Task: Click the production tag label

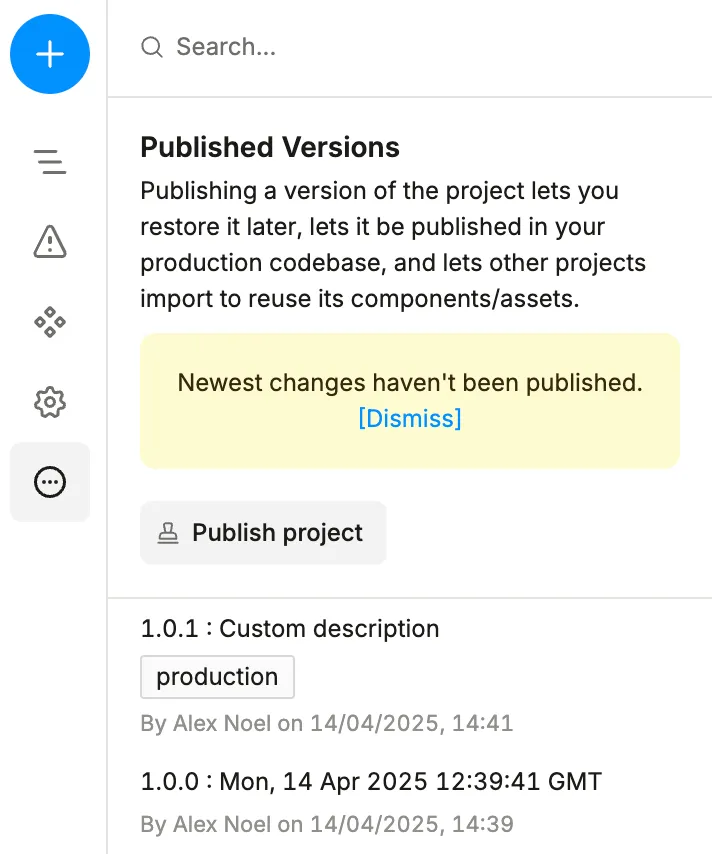Action: coord(217,677)
